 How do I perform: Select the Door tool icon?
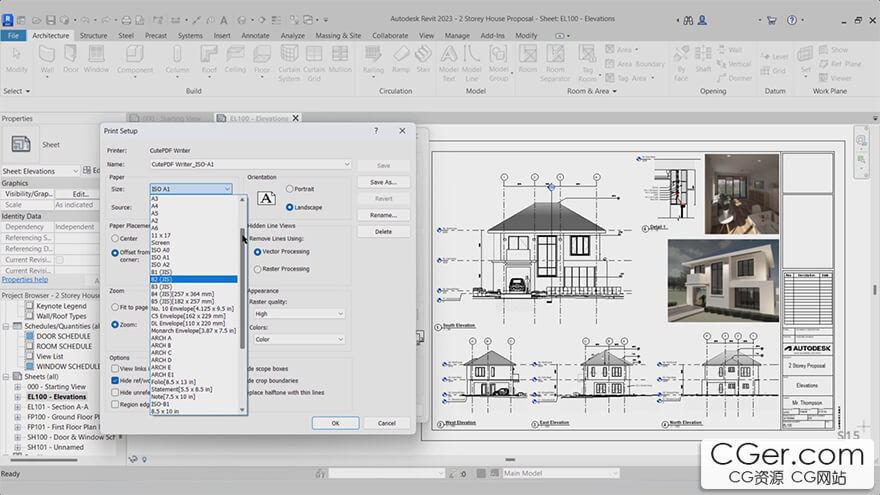coord(71,59)
